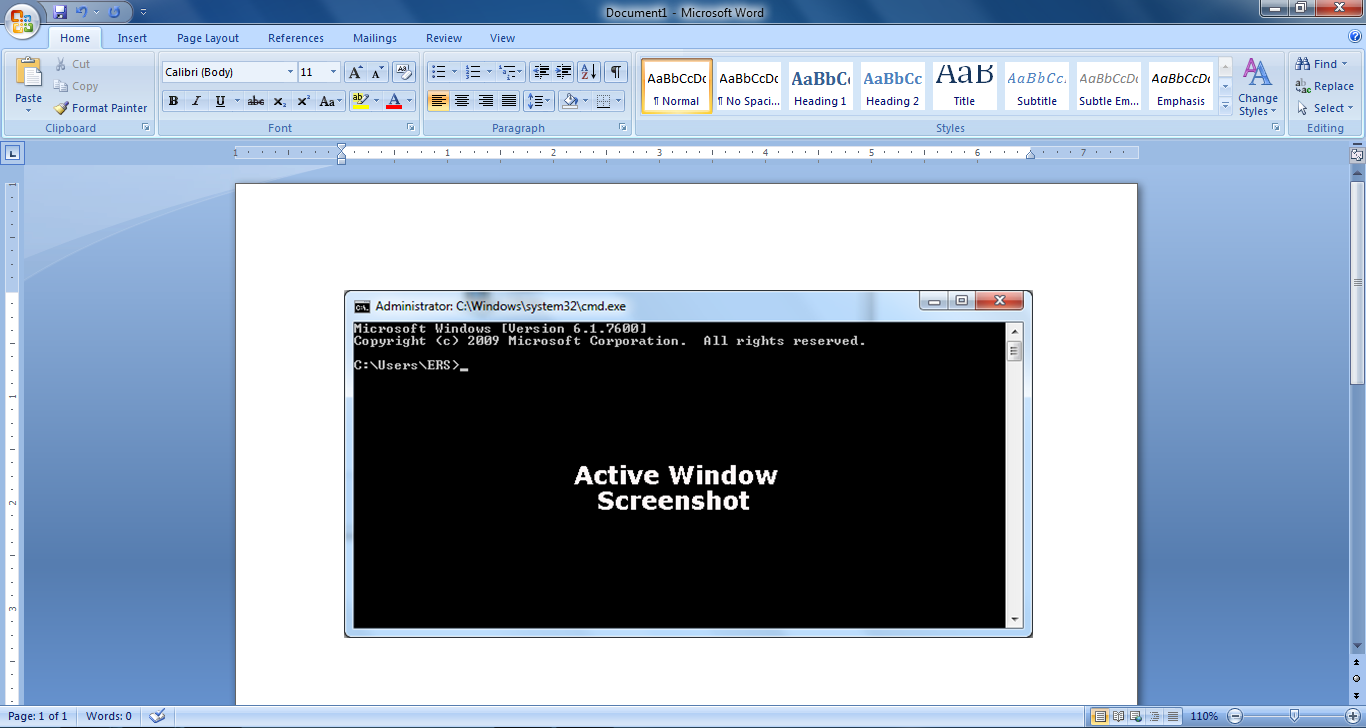This screenshot has width=1366, height=728.
Task: Open the Calibri font name dropdown
Action: click(x=290, y=72)
